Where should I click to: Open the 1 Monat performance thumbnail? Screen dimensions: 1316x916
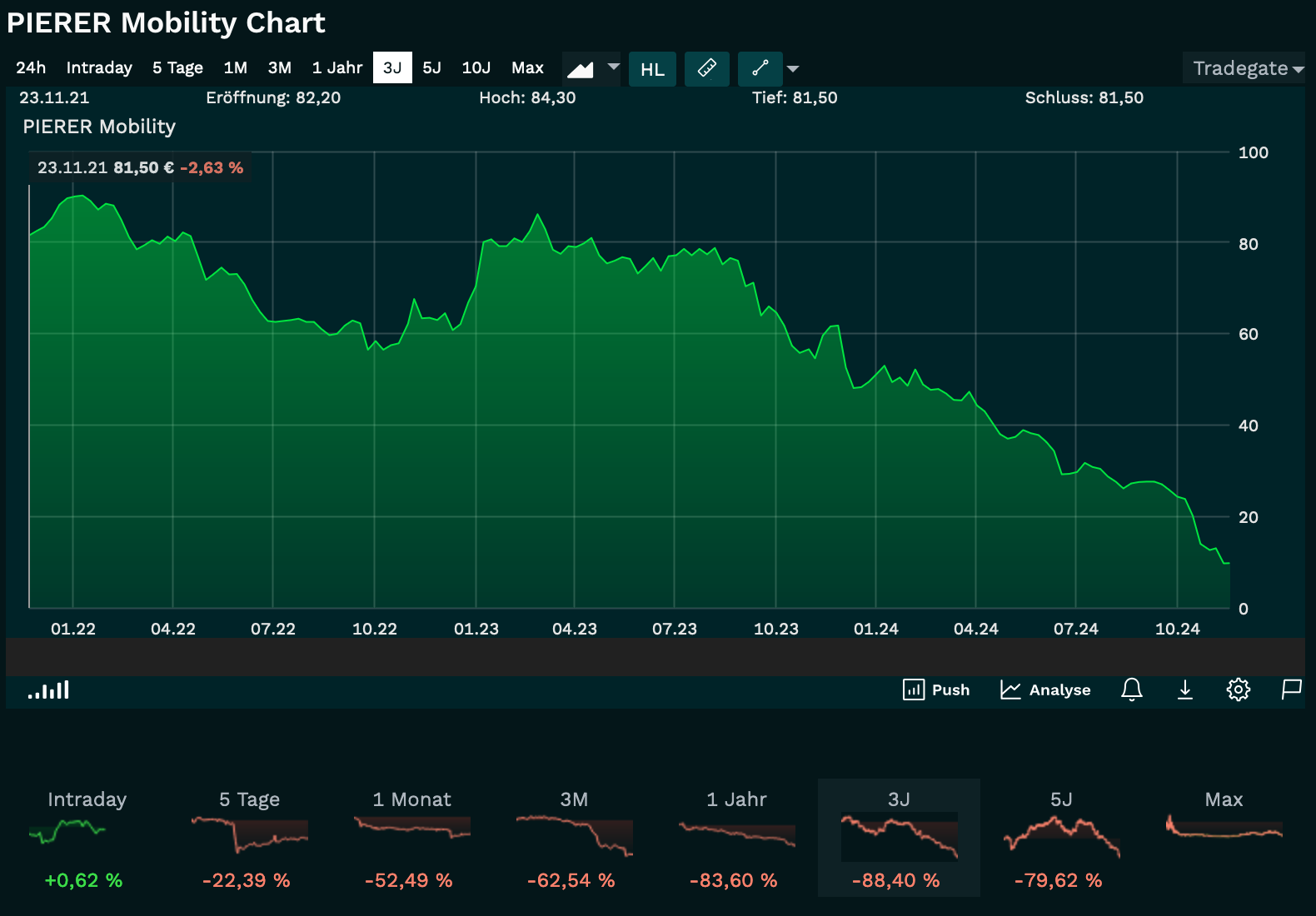[x=411, y=838]
